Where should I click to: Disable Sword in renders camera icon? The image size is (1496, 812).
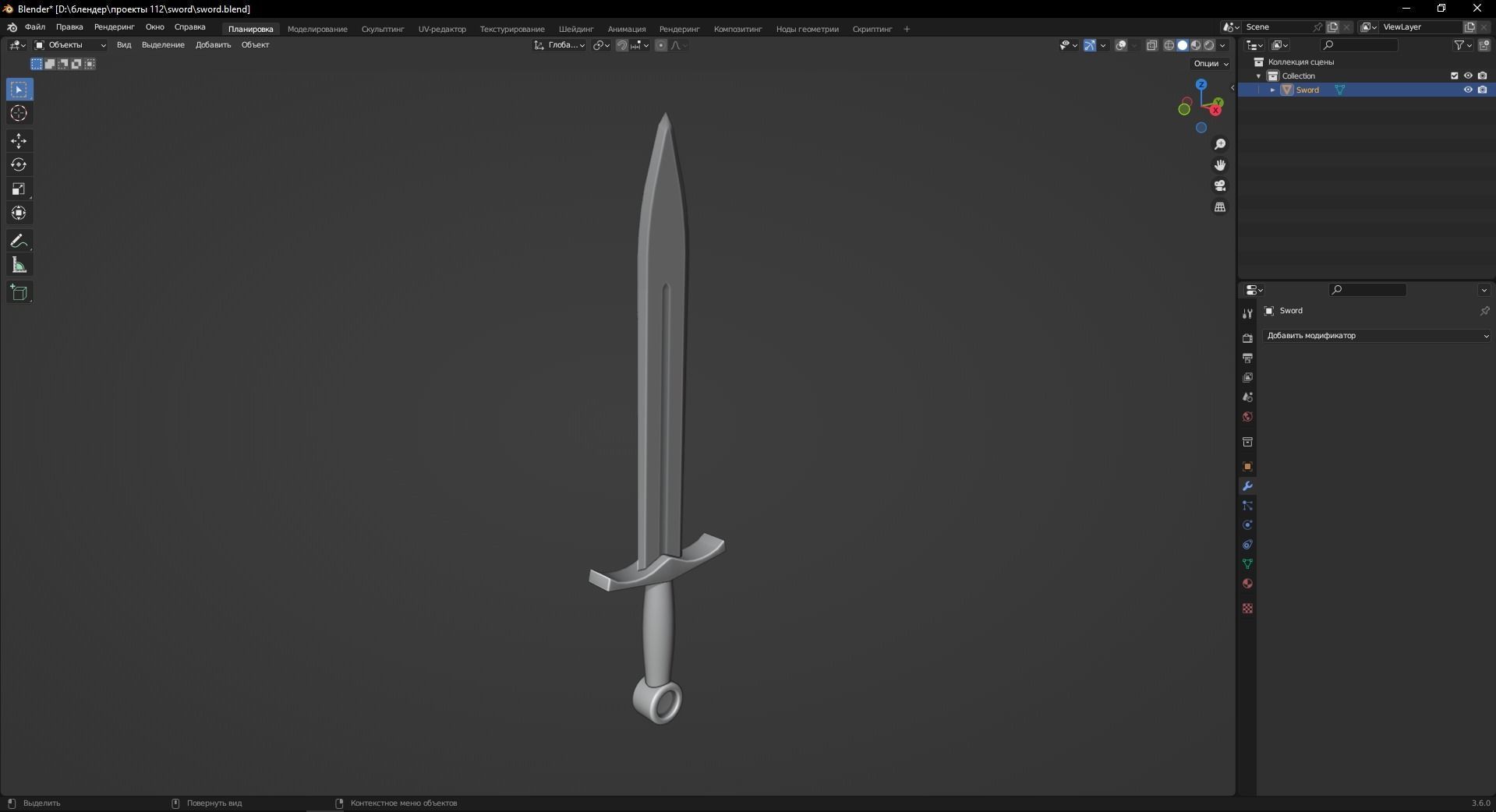(x=1482, y=90)
